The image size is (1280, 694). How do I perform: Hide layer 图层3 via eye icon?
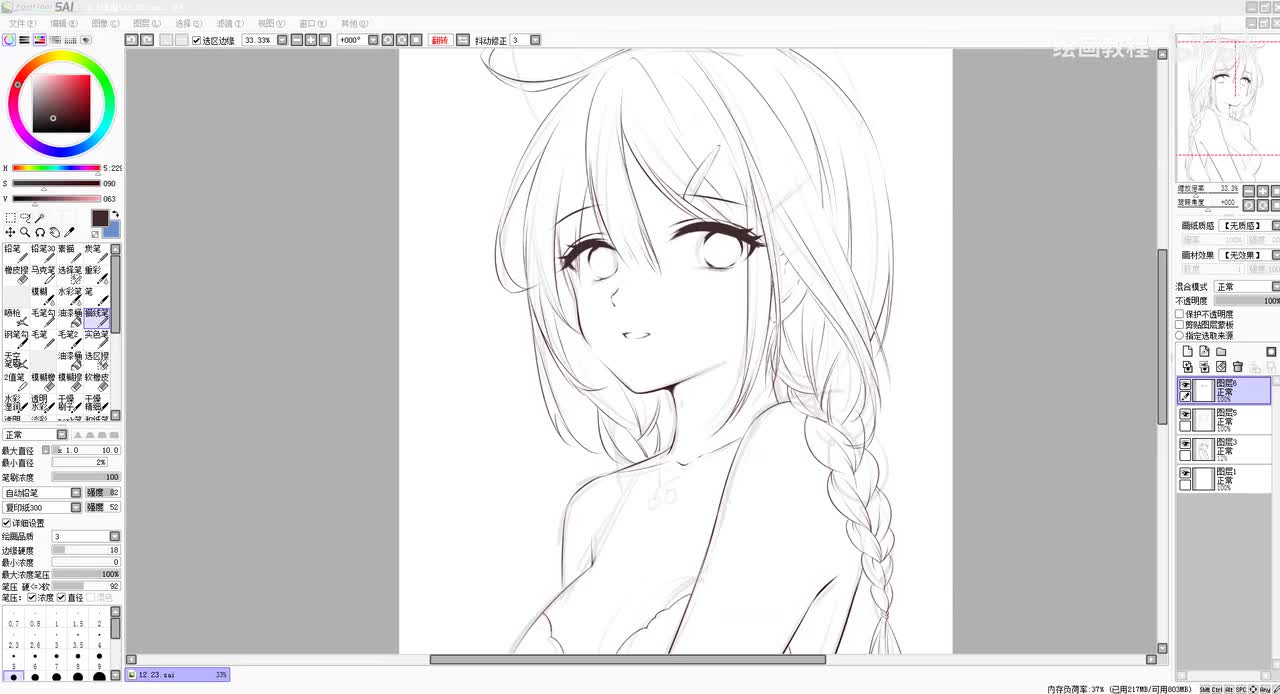point(1185,444)
